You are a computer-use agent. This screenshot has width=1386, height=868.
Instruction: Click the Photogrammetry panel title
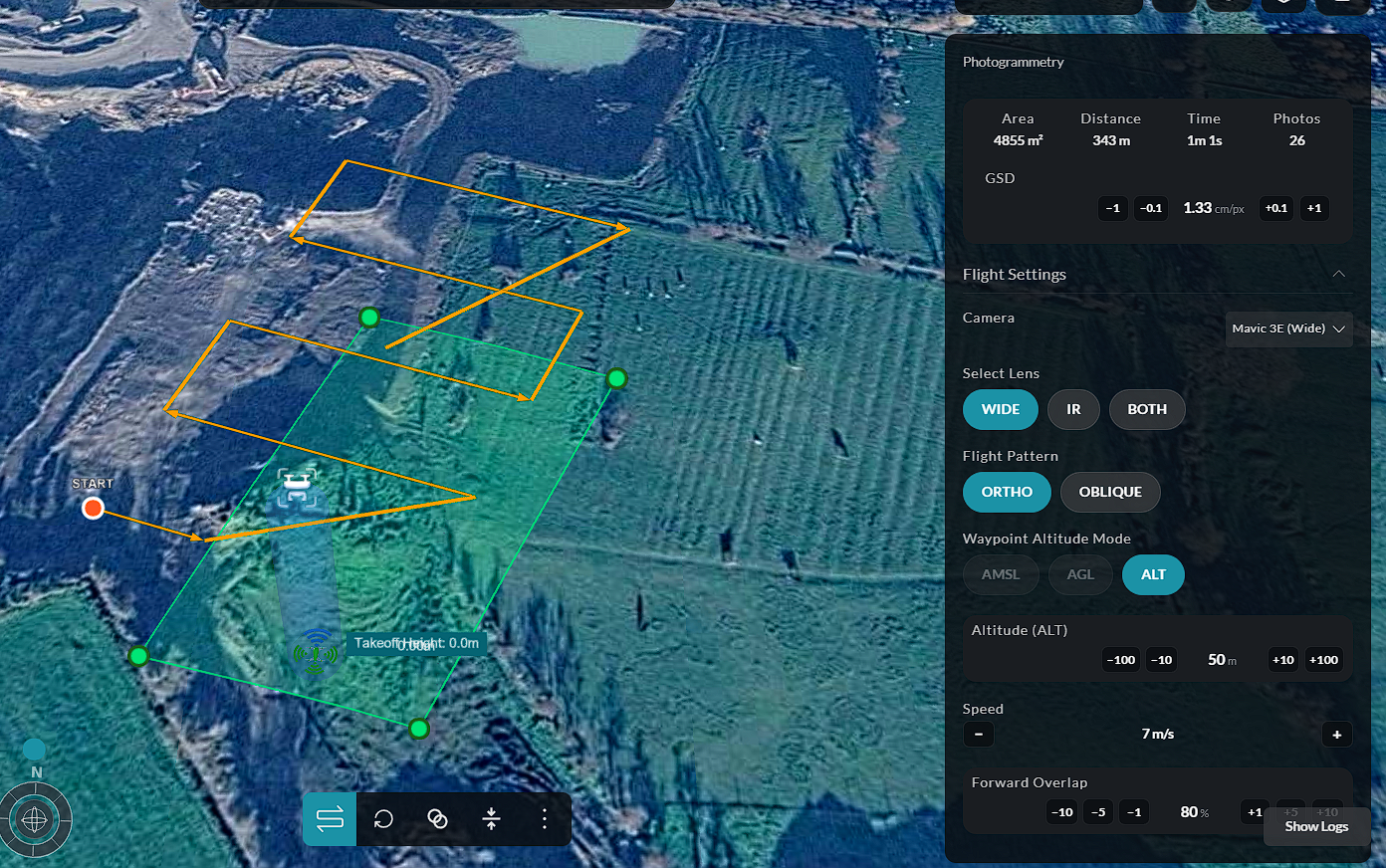(x=1013, y=62)
